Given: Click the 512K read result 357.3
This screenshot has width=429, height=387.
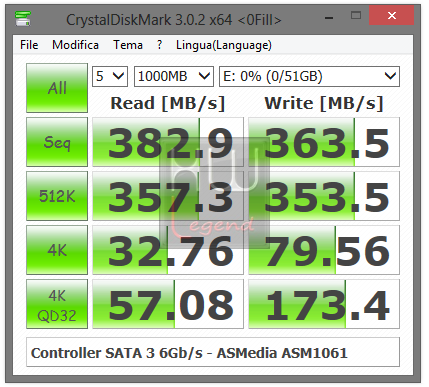Looking at the screenshot, I should [x=168, y=196].
